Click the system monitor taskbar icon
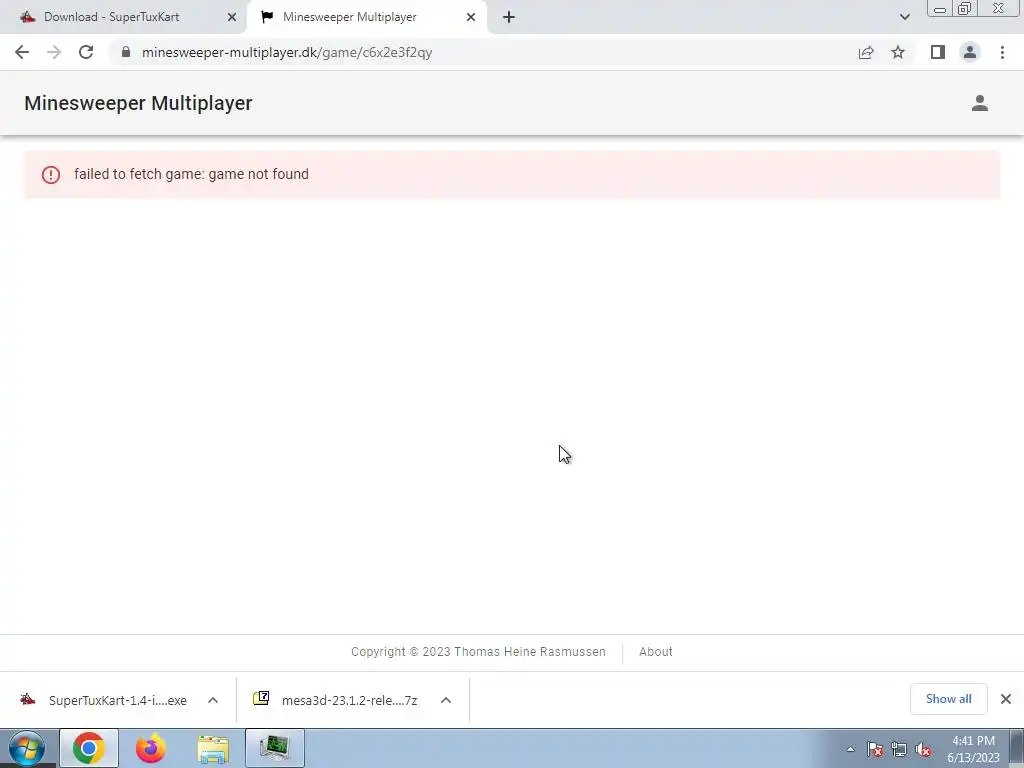The width and height of the screenshot is (1024, 768). 275,748
